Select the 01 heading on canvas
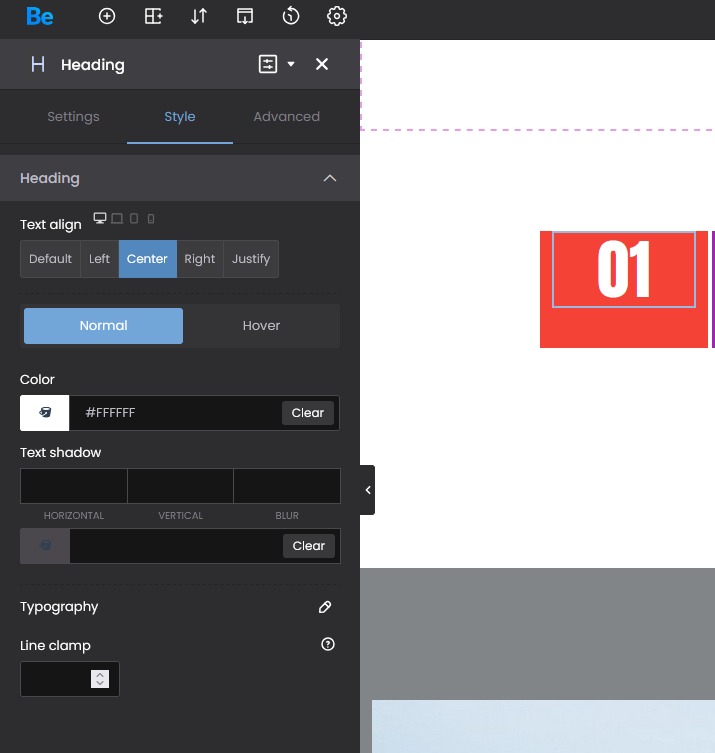 [624, 269]
